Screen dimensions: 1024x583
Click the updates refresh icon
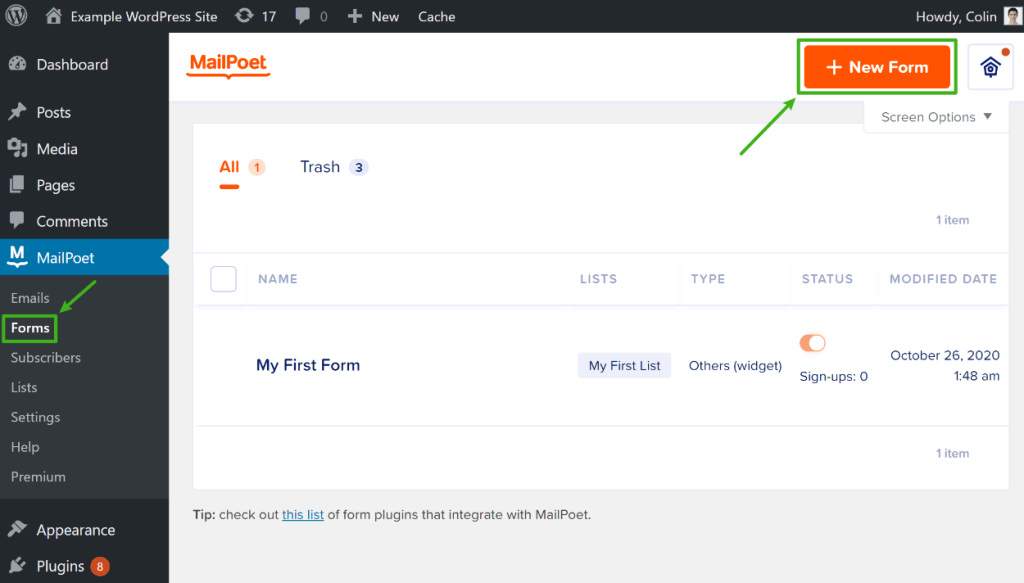pyautogui.click(x=244, y=16)
